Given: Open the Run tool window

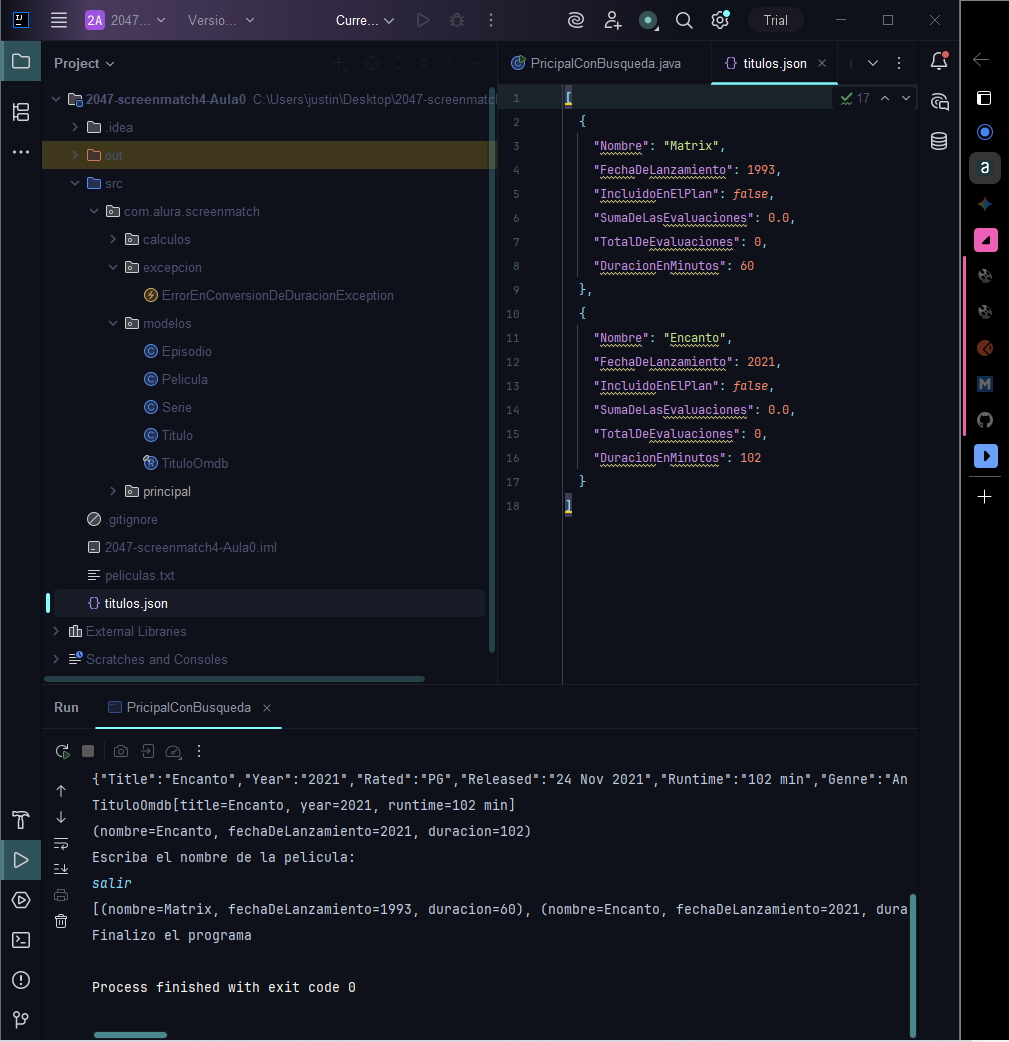Looking at the screenshot, I should [21, 860].
